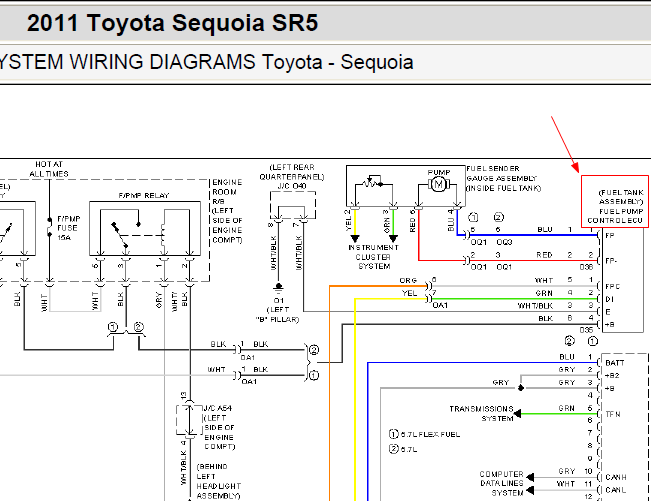Click the yellow wire arrow above Instrument Cluster
Viewport: 651px width, 501px height.
355,239
